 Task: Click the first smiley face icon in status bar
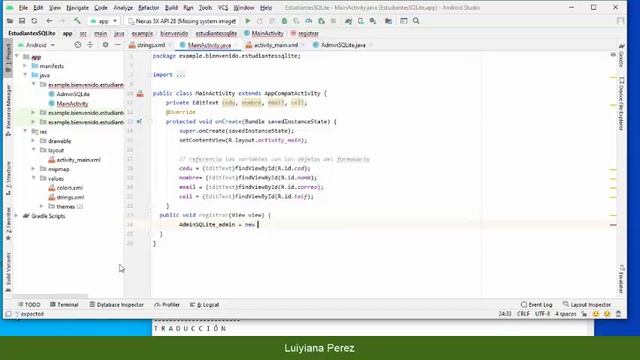click(x=596, y=314)
